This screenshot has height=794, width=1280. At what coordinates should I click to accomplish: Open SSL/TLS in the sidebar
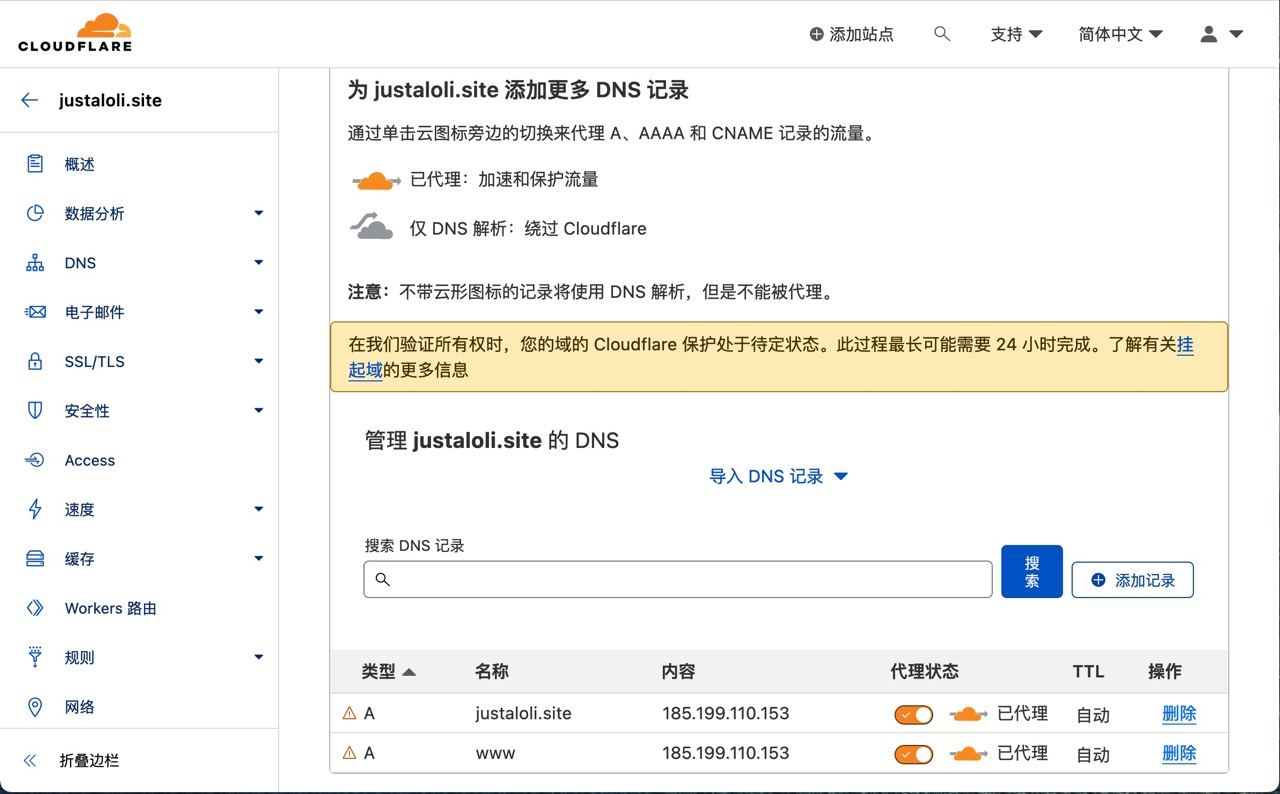[95, 361]
